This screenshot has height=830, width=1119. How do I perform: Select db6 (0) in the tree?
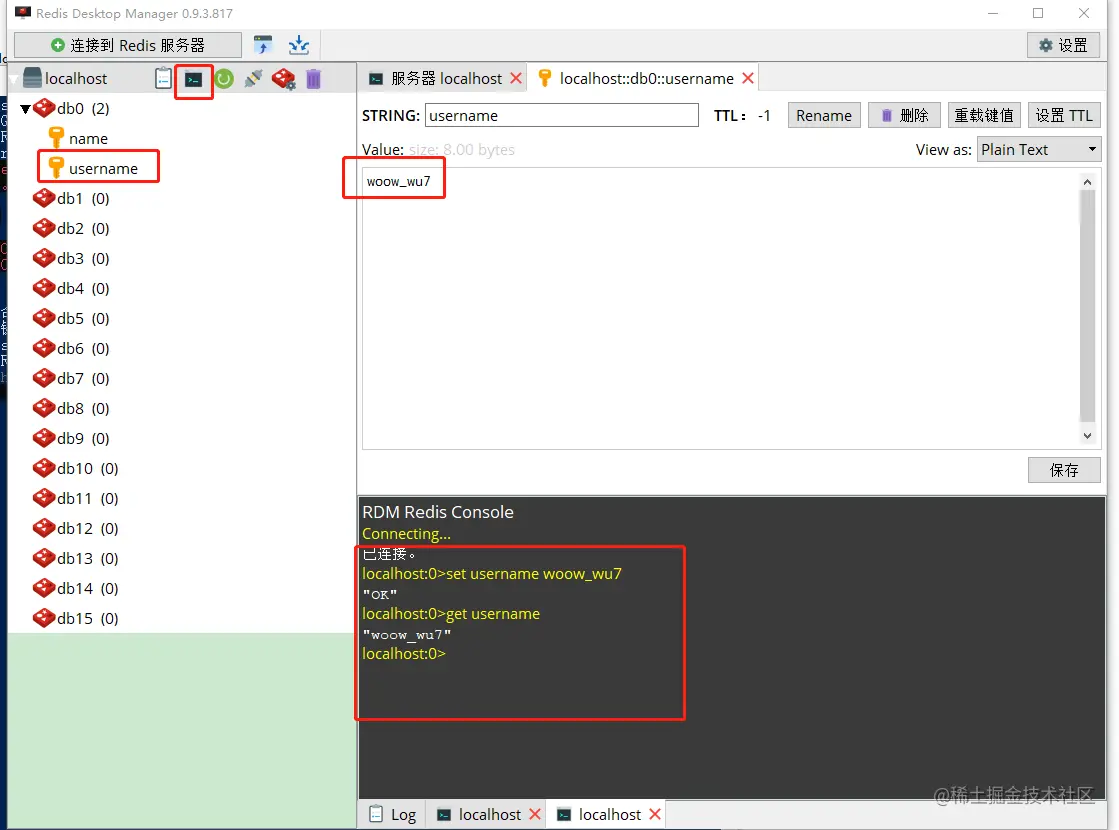click(x=83, y=348)
